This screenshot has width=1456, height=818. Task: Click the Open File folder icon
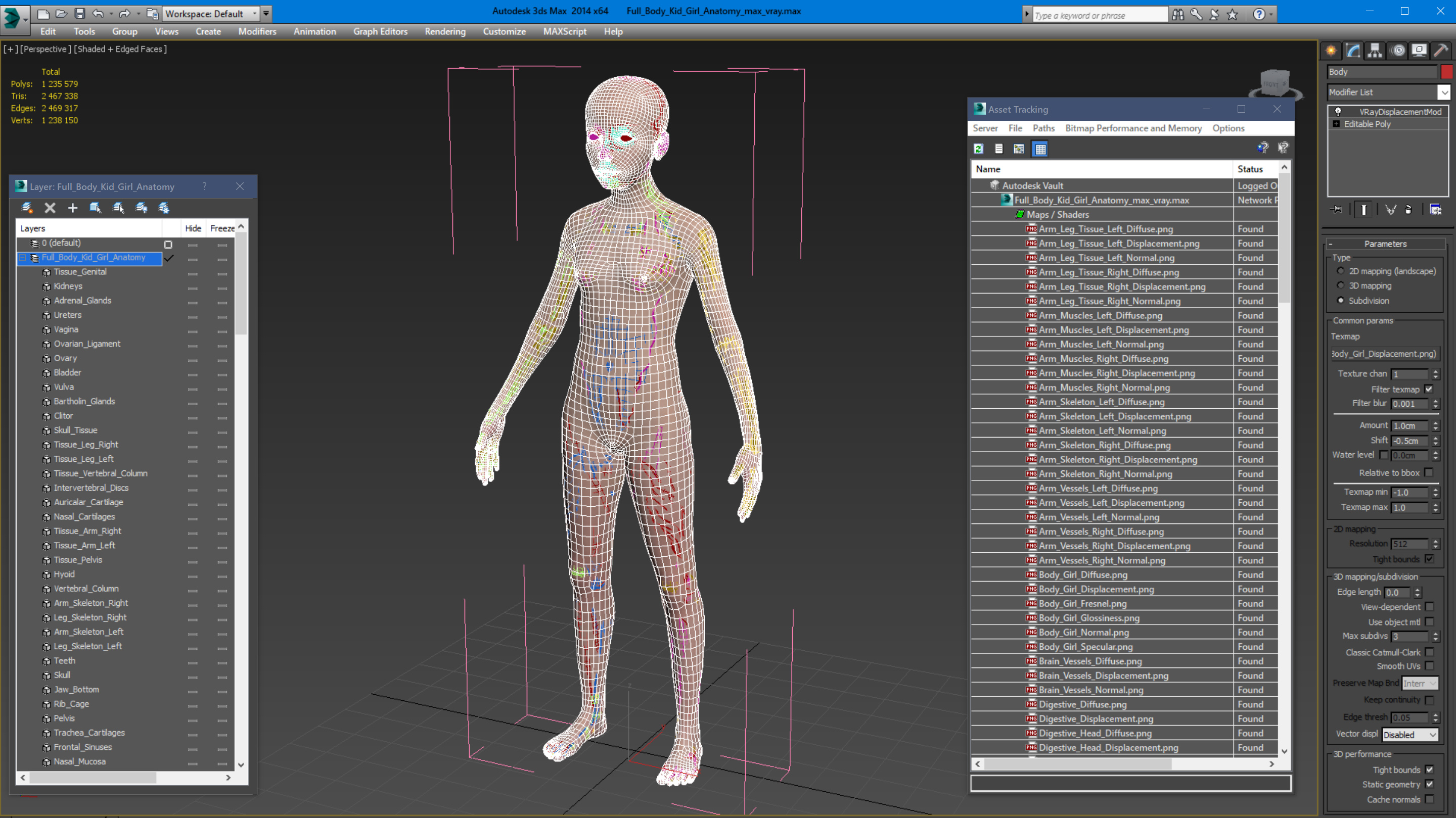pyautogui.click(x=62, y=14)
